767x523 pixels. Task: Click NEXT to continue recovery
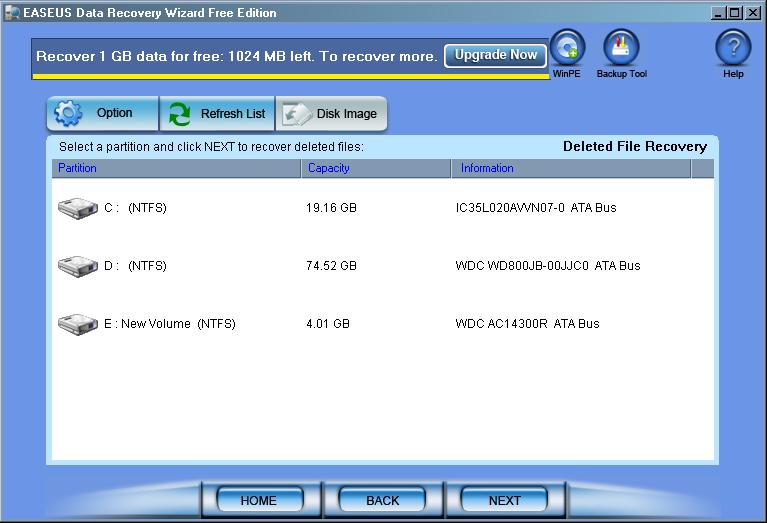pyautogui.click(x=504, y=500)
